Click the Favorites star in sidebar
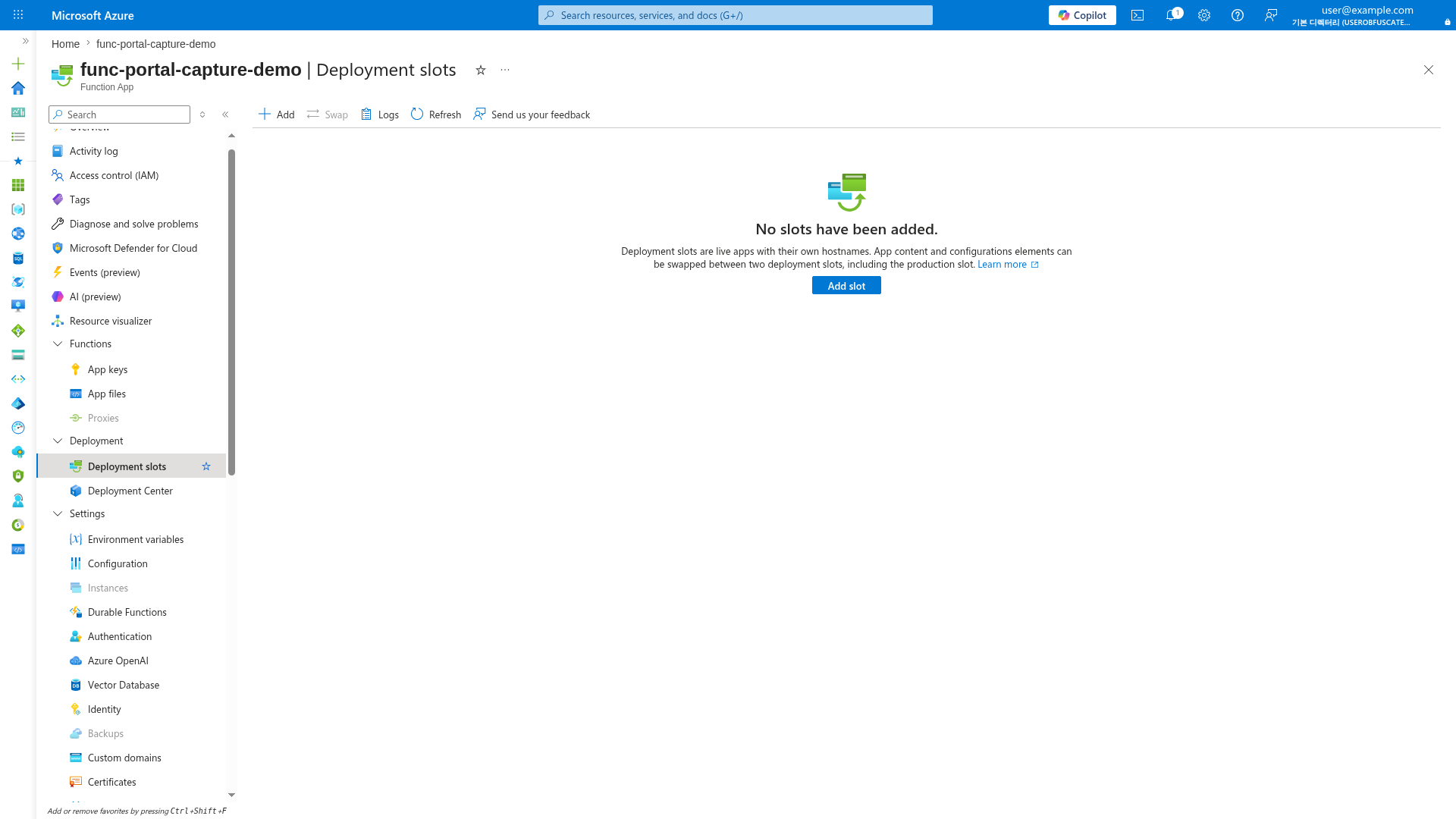The height and width of the screenshot is (819, 1456). coord(18,161)
